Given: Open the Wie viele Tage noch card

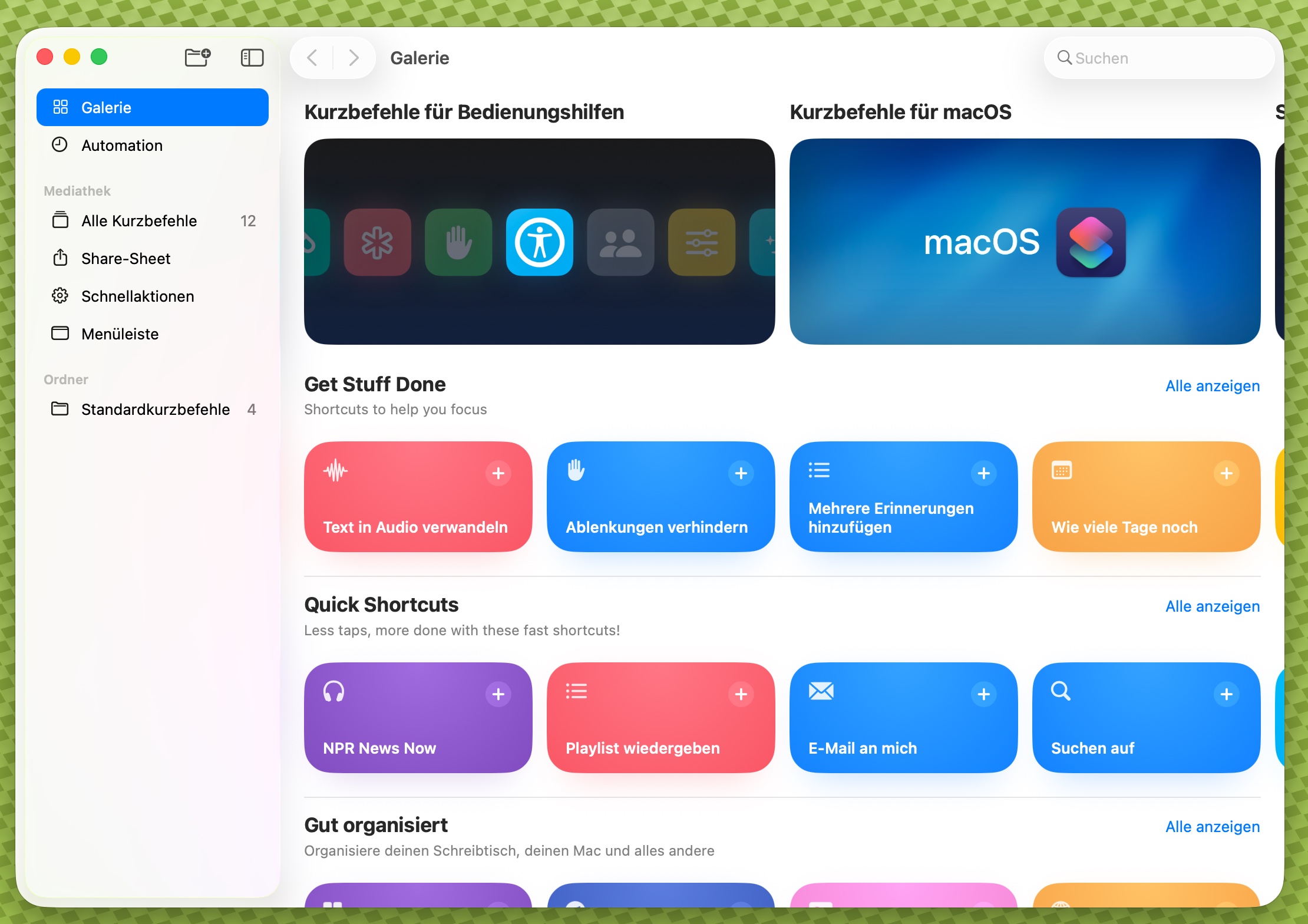Looking at the screenshot, I should pyautogui.click(x=1146, y=497).
